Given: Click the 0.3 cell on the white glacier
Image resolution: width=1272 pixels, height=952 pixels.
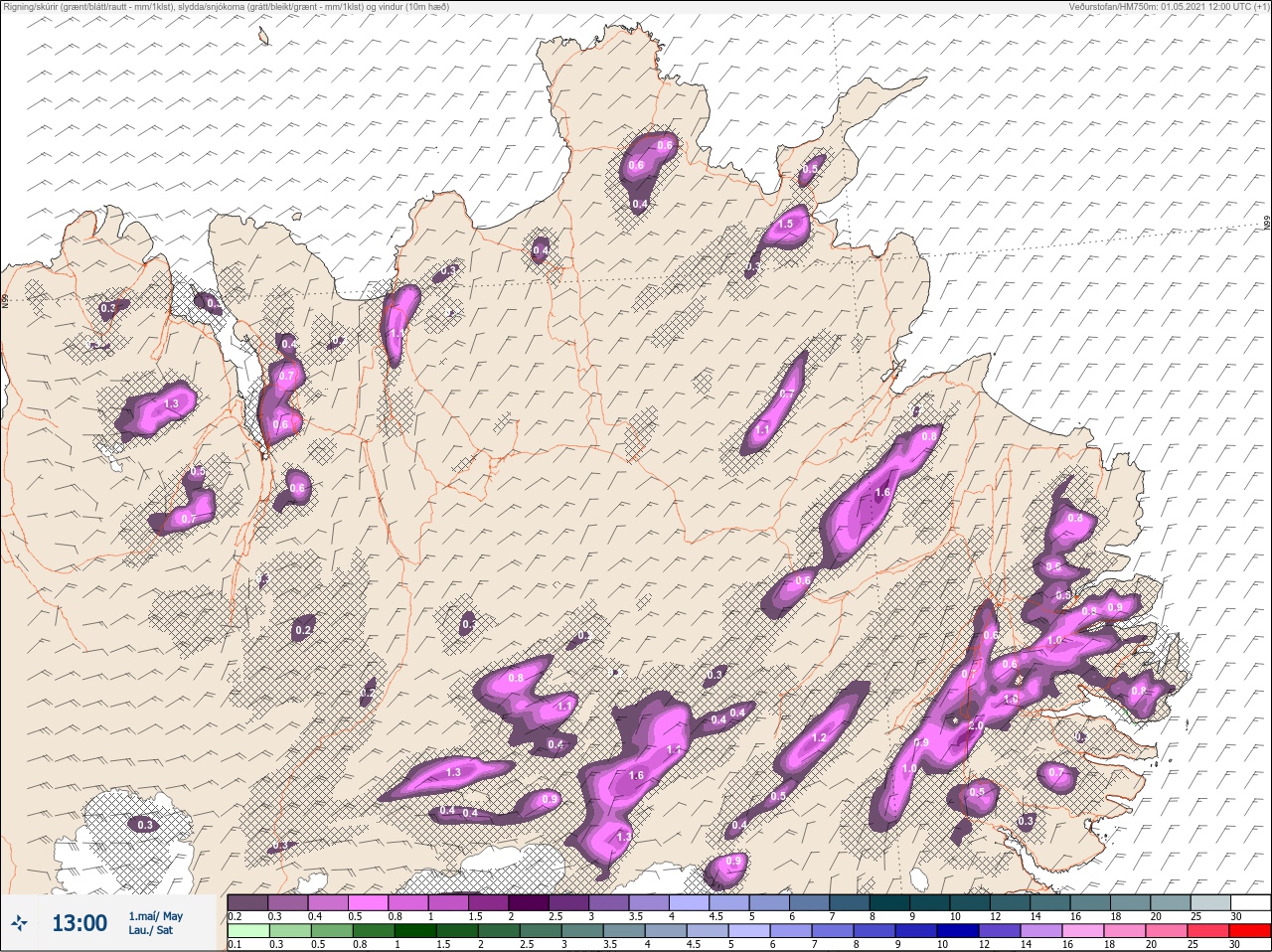Looking at the screenshot, I should click(x=145, y=825).
